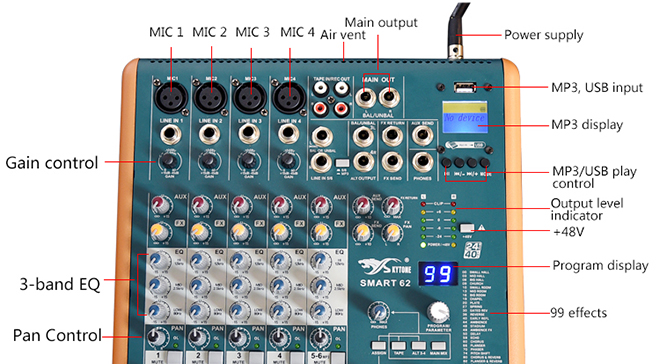Click the USB port for MP3 input
The image size is (660, 364).
tap(465, 88)
